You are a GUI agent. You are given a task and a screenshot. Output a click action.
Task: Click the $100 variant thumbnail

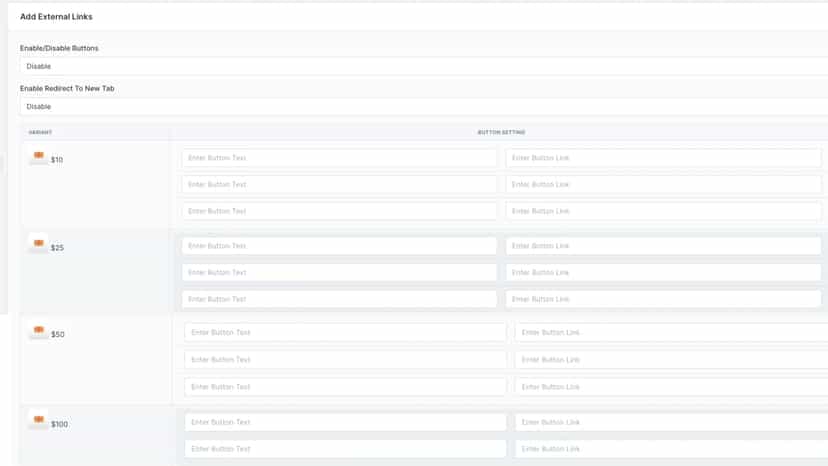(39, 421)
